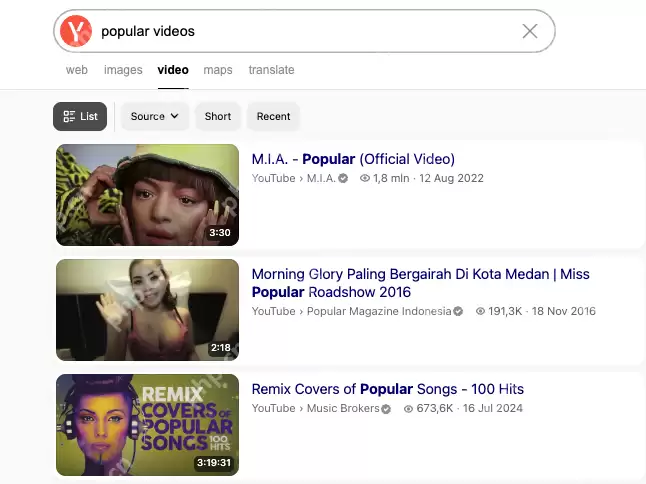Click the views eye icon beside 191,3K

(480, 312)
